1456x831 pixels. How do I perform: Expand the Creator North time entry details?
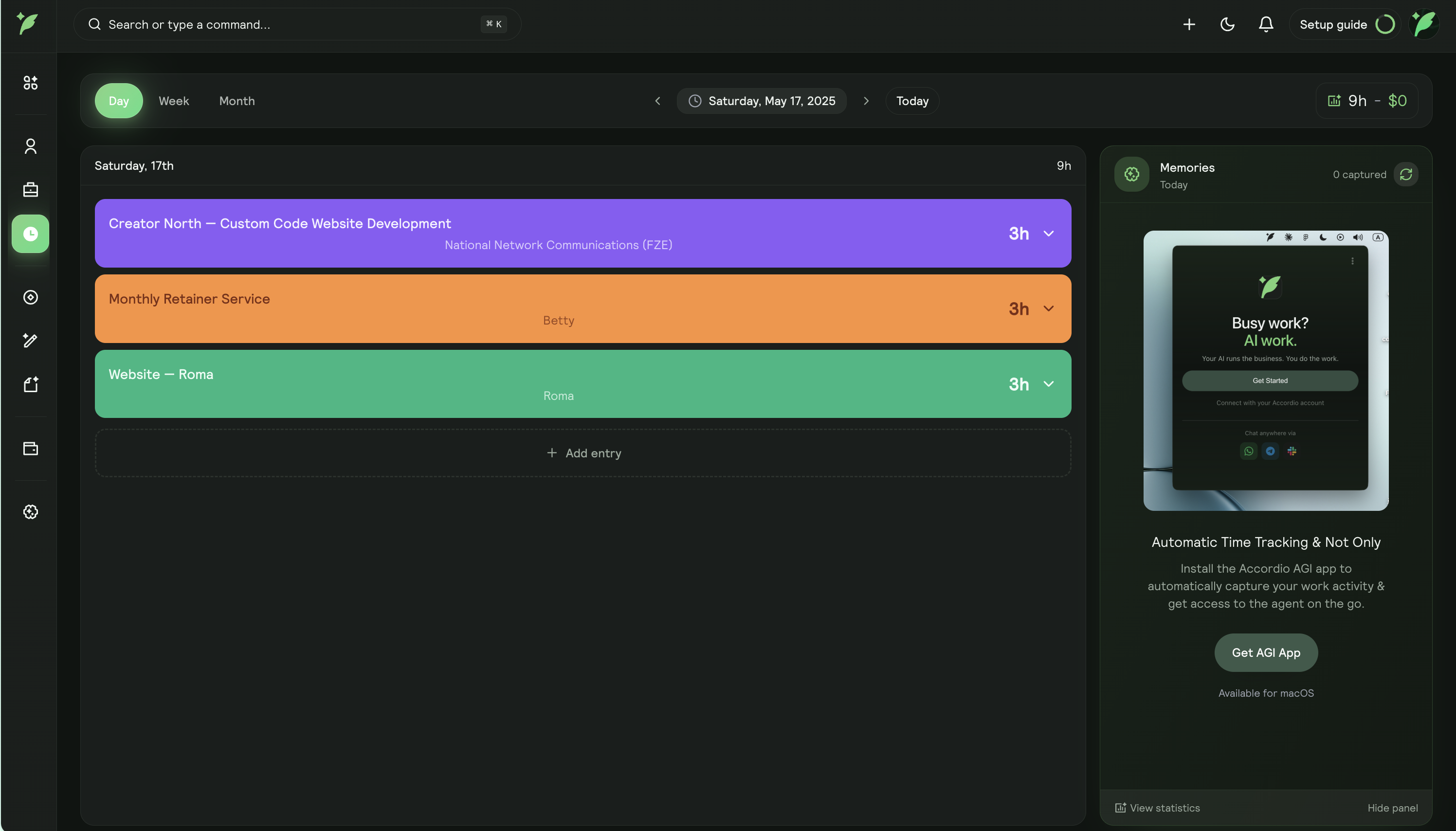click(x=1050, y=233)
